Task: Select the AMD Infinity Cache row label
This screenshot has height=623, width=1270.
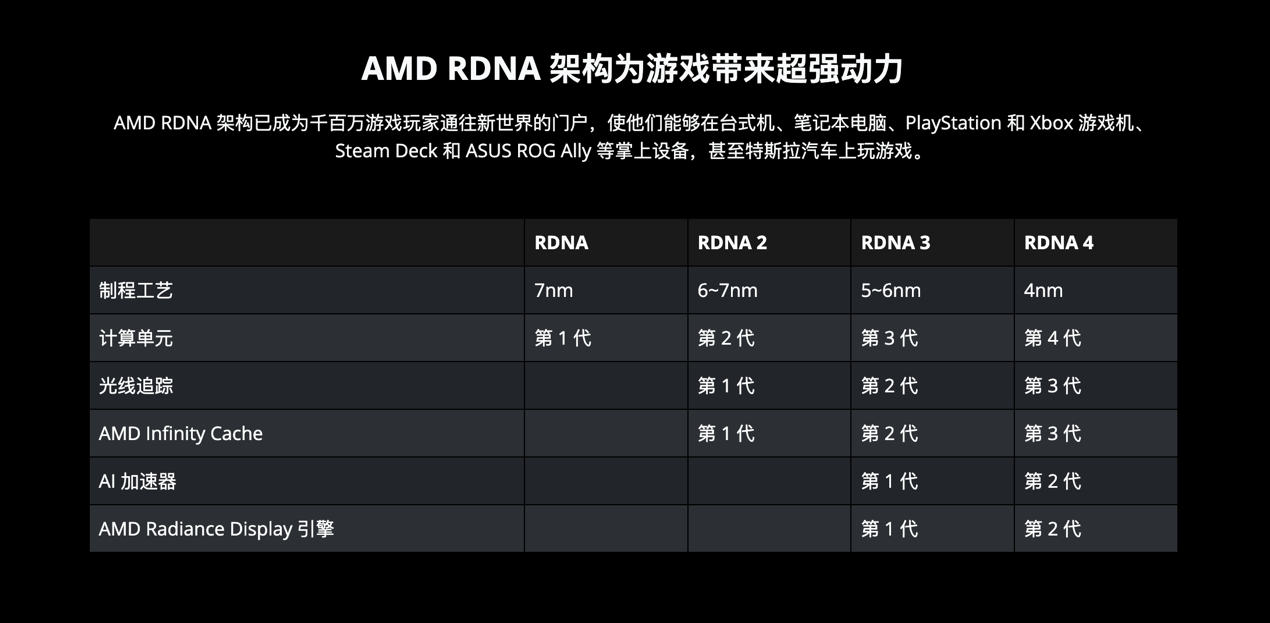Action: click(181, 433)
